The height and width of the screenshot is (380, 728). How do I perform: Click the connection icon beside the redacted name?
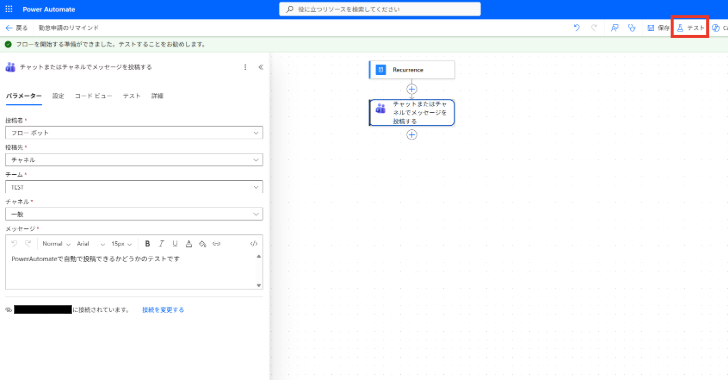(x=9, y=310)
